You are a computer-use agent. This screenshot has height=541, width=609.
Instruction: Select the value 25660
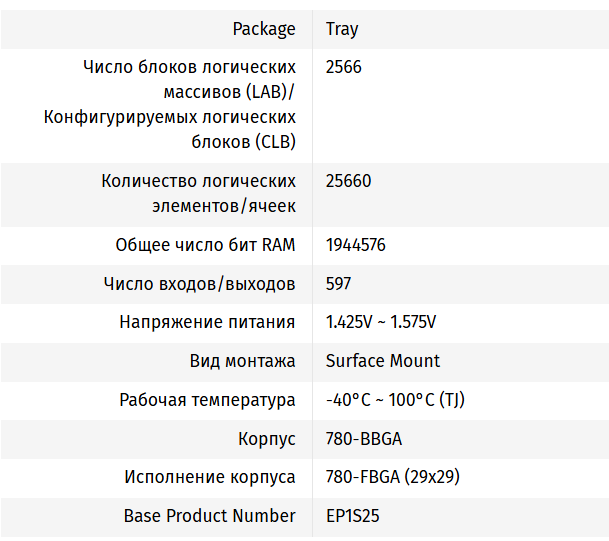pyautogui.click(x=348, y=181)
